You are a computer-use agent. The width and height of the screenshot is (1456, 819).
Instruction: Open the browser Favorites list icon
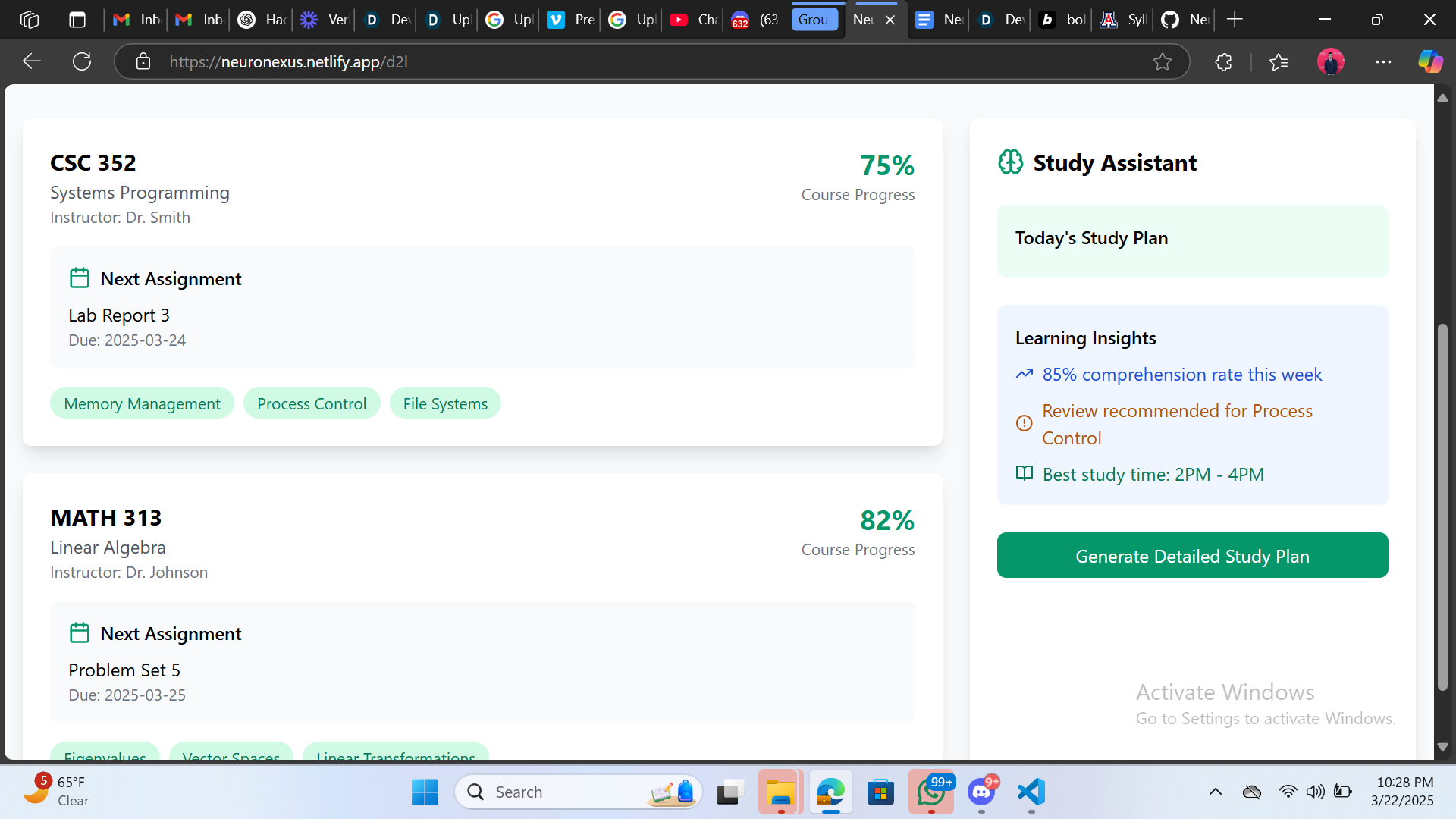[1279, 62]
